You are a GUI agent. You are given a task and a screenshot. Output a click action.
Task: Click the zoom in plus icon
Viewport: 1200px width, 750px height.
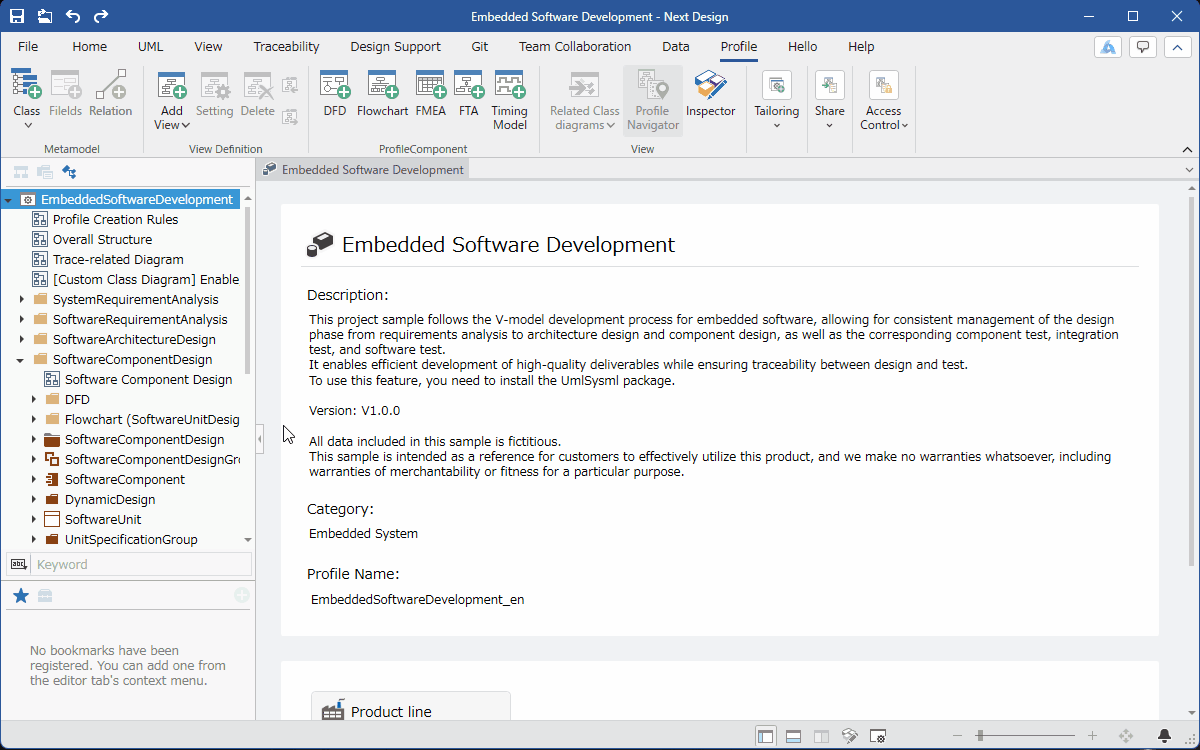(1092, 736)
